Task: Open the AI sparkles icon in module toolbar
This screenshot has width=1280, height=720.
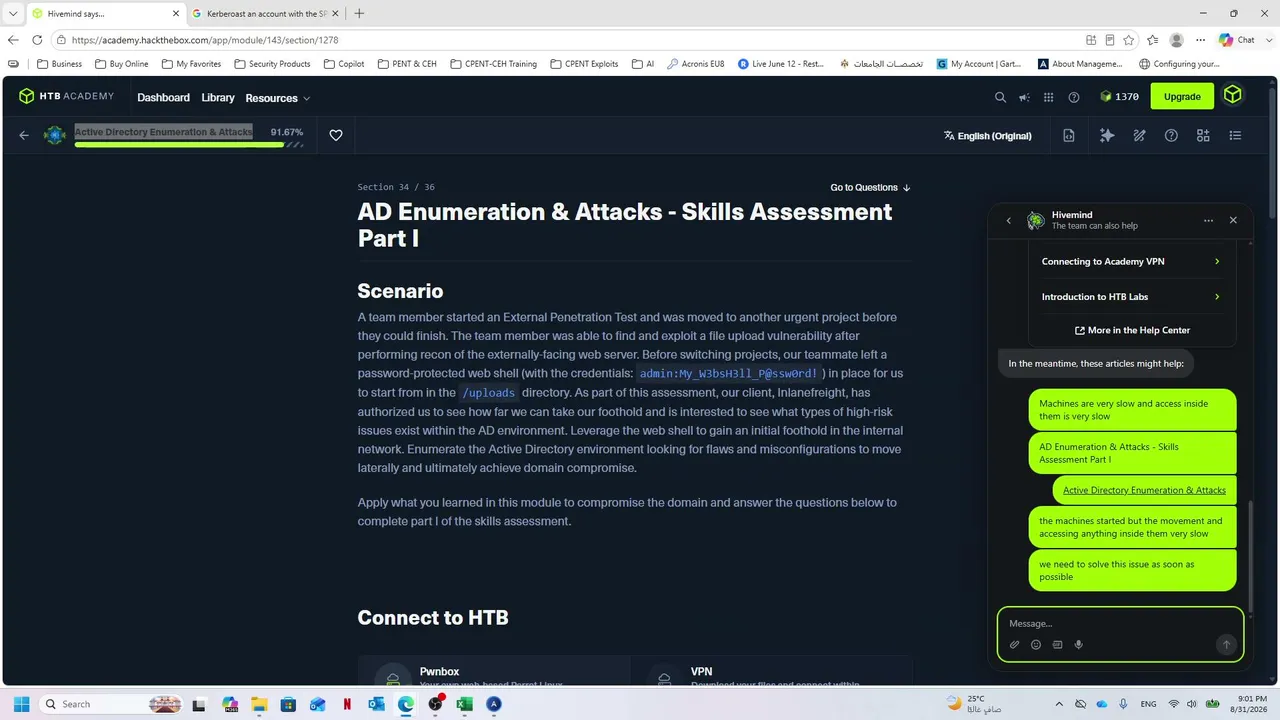Action: click(1107, 135)
